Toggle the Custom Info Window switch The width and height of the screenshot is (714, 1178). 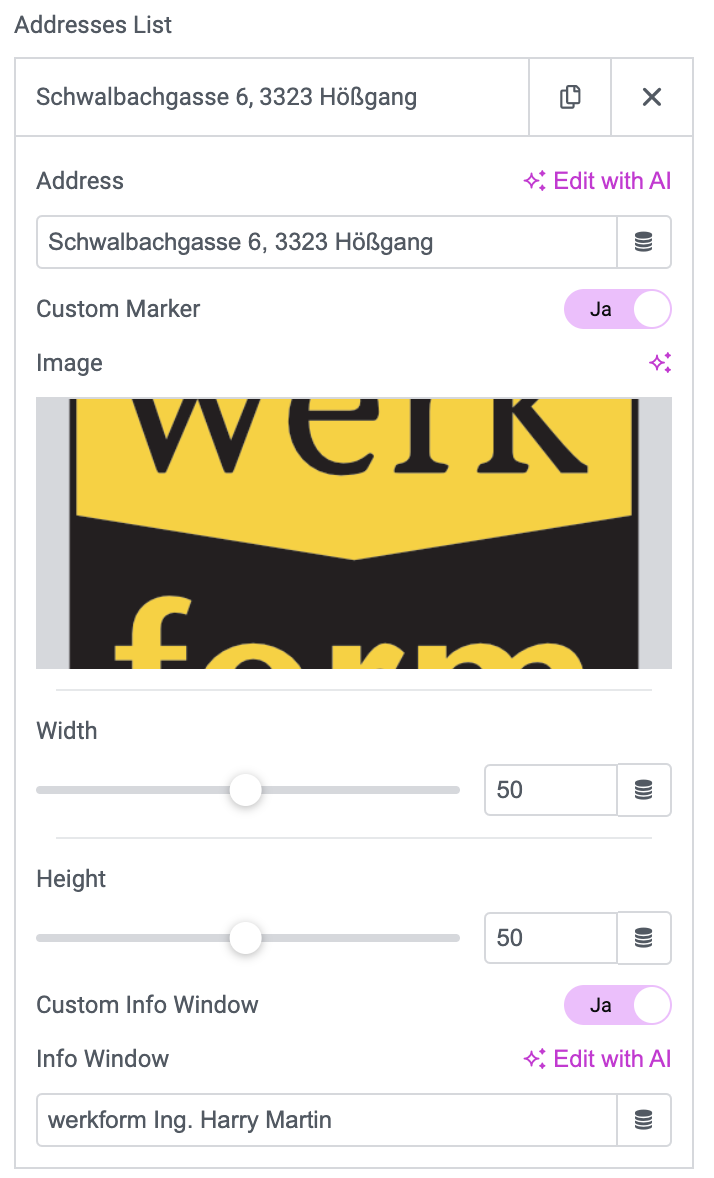pos(618,1005)
